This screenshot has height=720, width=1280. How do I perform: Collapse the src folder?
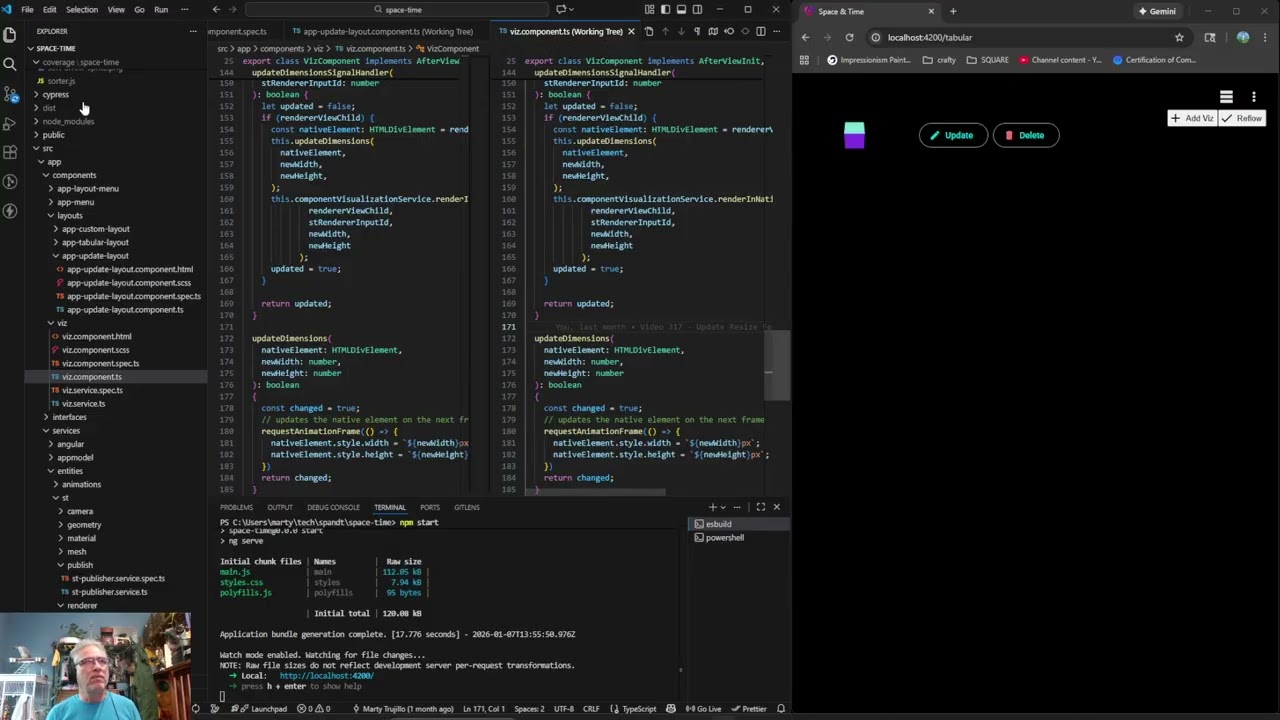tap(47, 148)
